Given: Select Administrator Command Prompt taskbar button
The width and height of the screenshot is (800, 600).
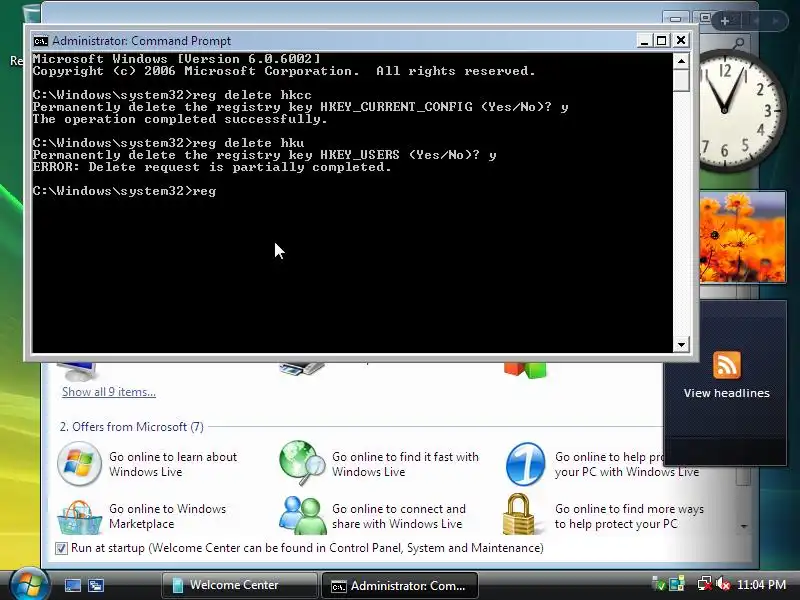Looking at the screenshot, I should (x=400, y=585).
